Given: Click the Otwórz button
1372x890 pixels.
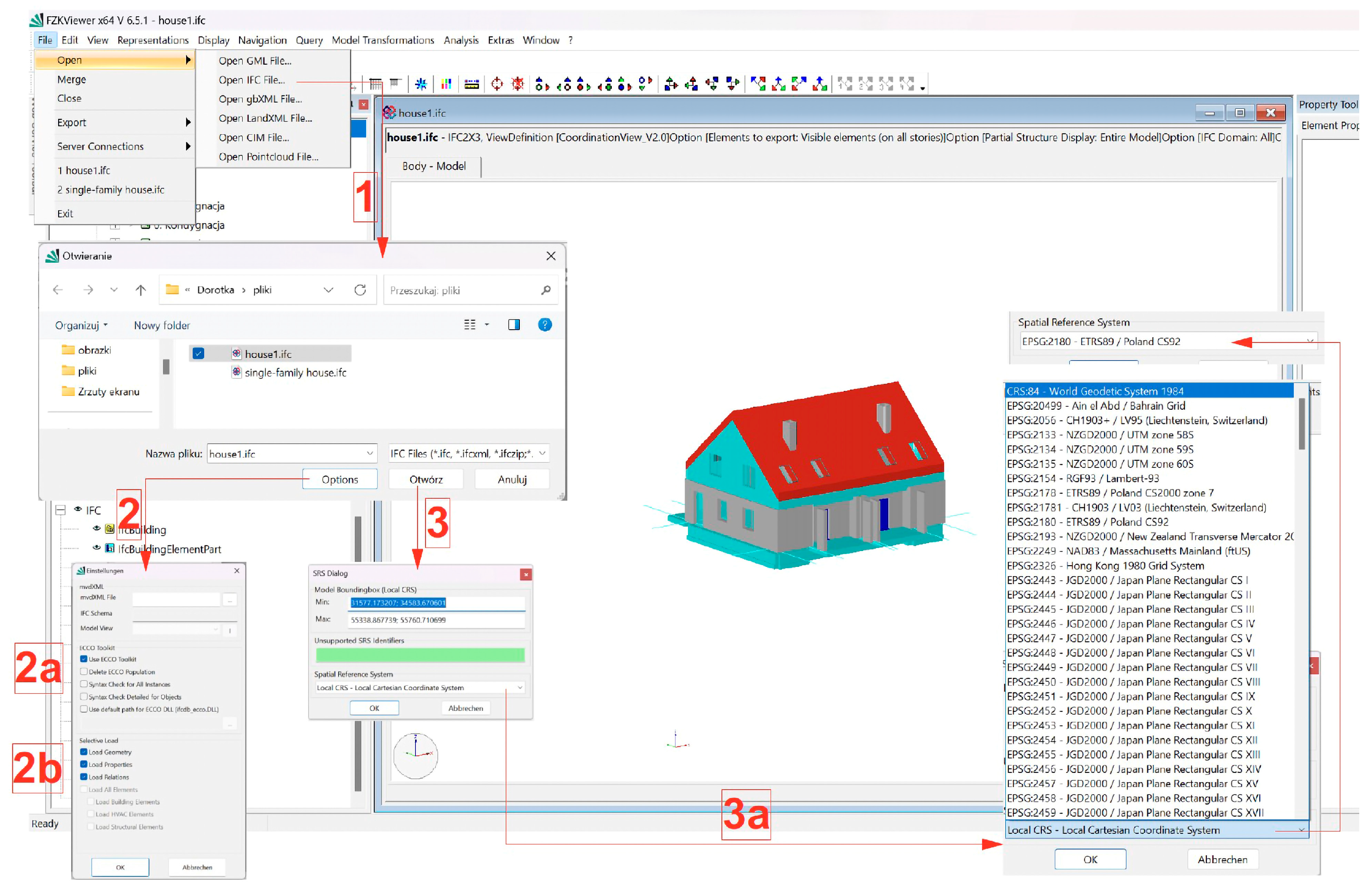Looking at the screenshot, I should (426, 479).
